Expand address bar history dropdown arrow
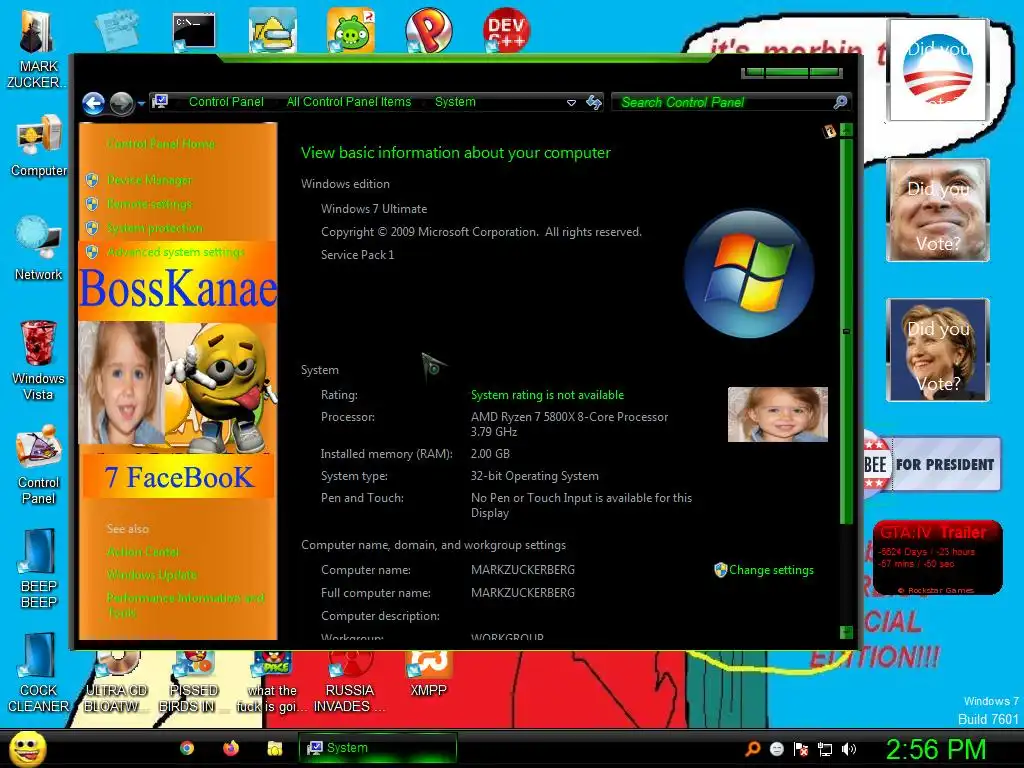 click(x=571, y=103)
